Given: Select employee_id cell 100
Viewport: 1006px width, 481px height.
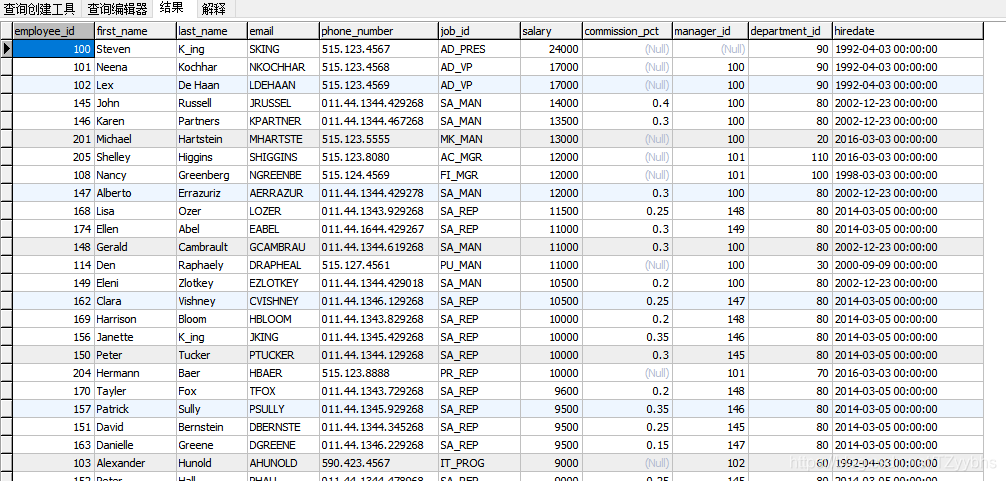Looking at the screenshot, I should tap(53, 49).
